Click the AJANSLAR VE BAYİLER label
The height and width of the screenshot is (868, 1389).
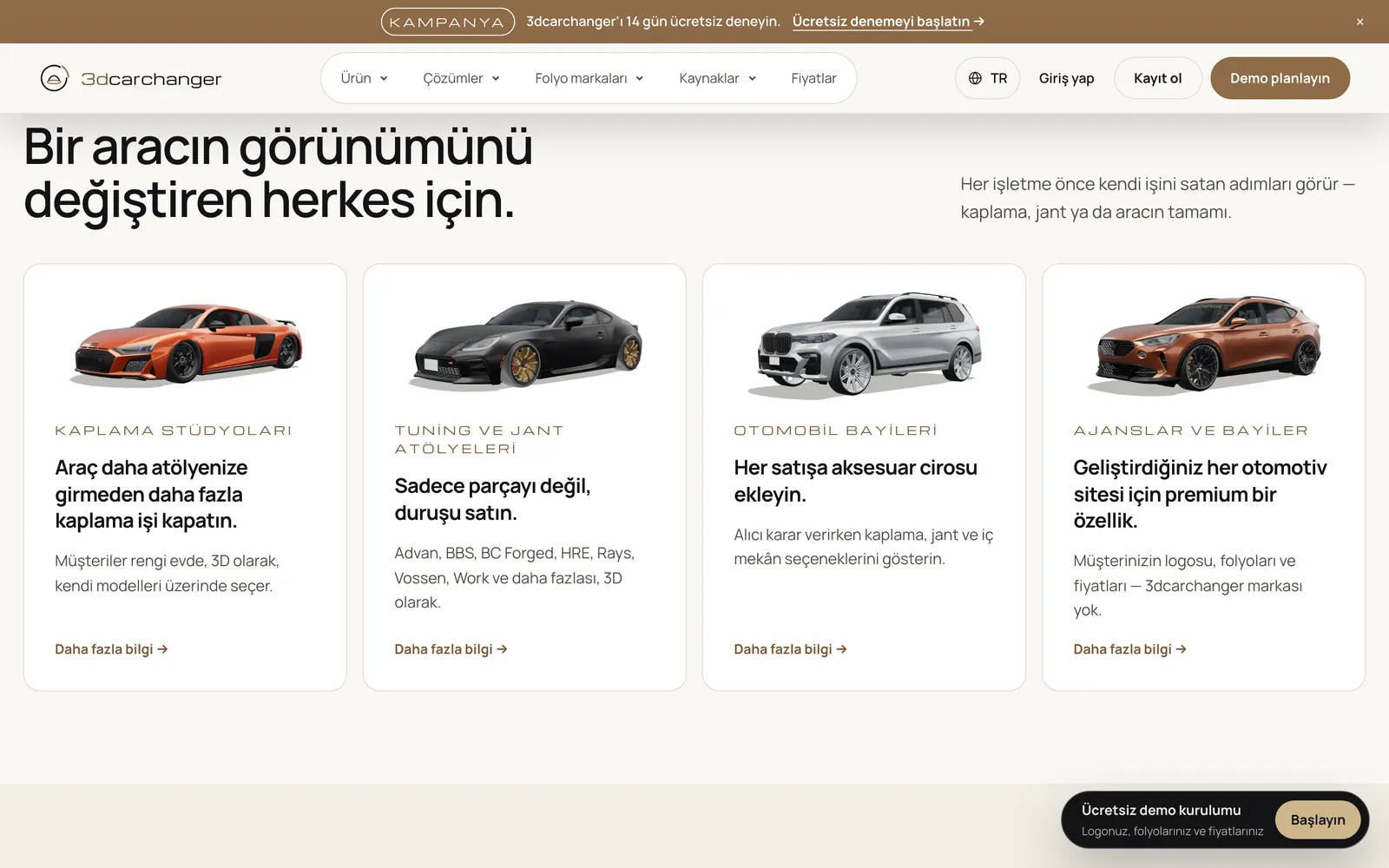pos(1190,431)
